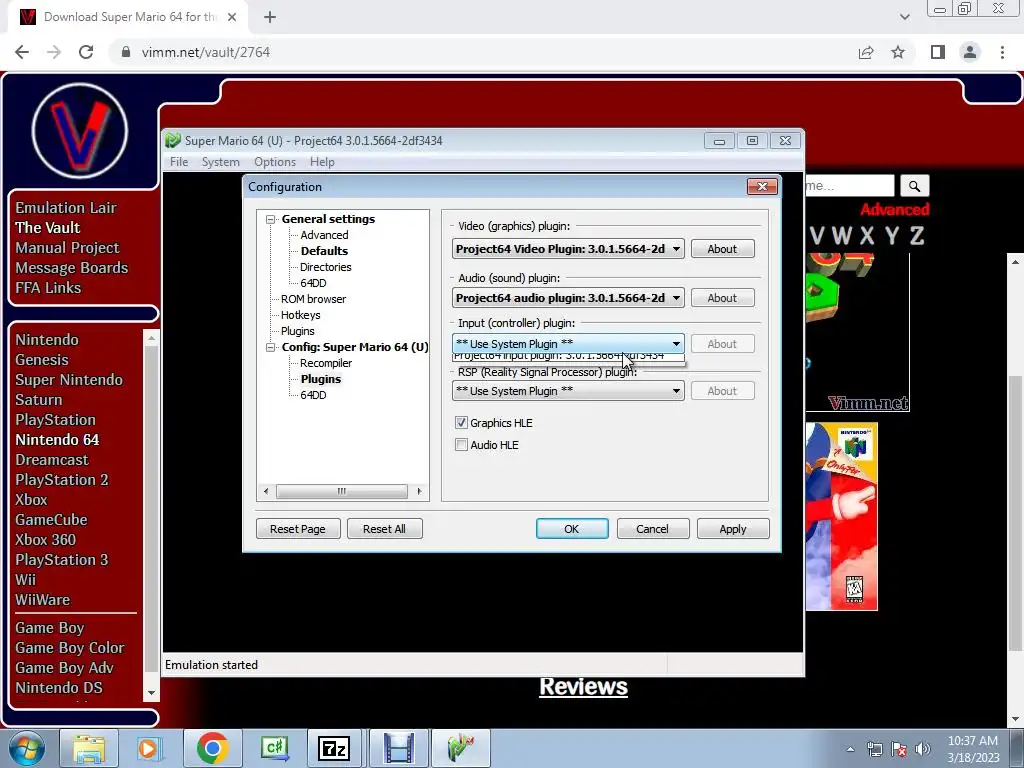
Task: Open Windows Explorer from the taskbar
Action: click(89, 748)
